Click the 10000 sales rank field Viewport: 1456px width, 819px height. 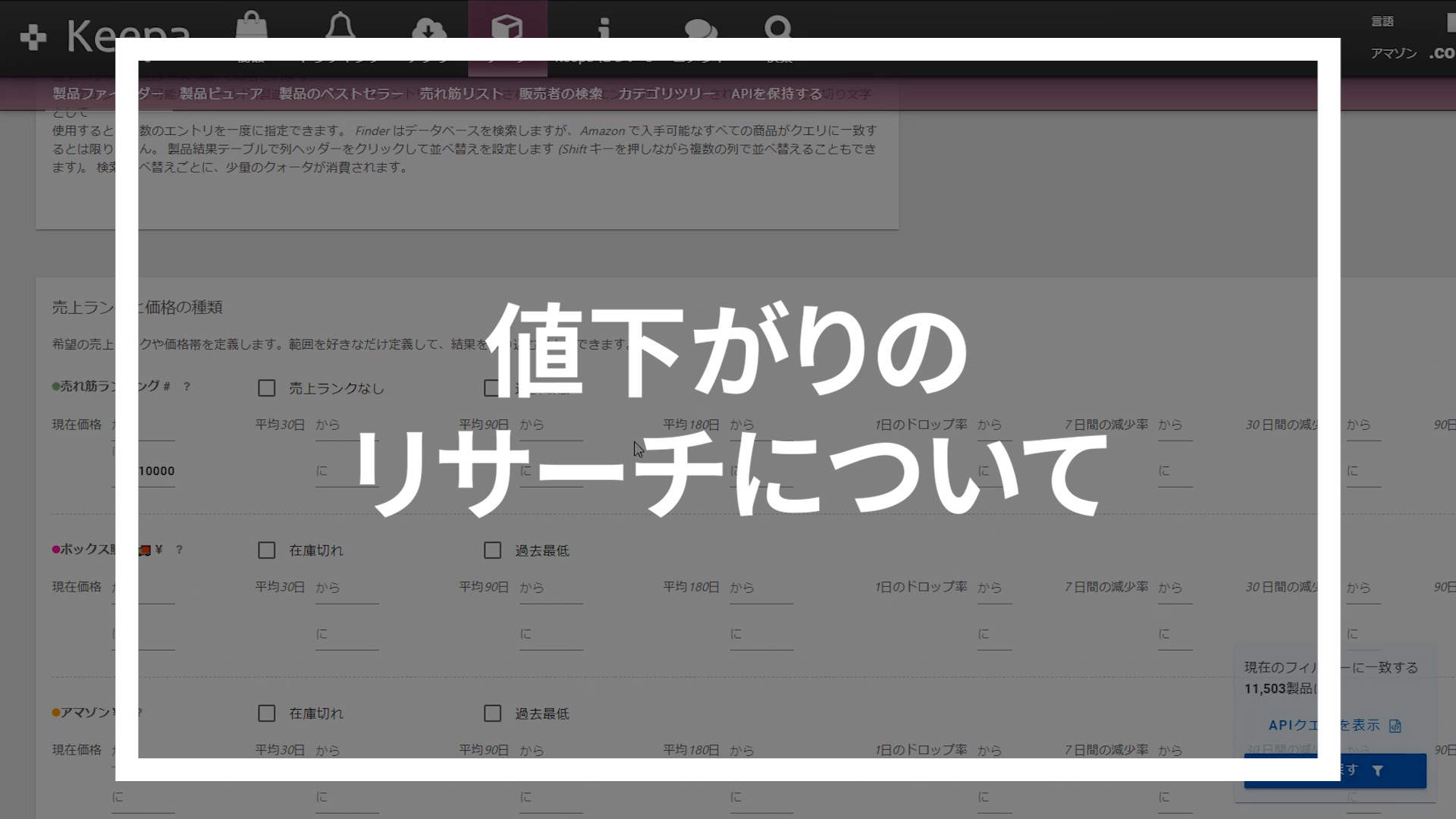(x=156, y=471)
